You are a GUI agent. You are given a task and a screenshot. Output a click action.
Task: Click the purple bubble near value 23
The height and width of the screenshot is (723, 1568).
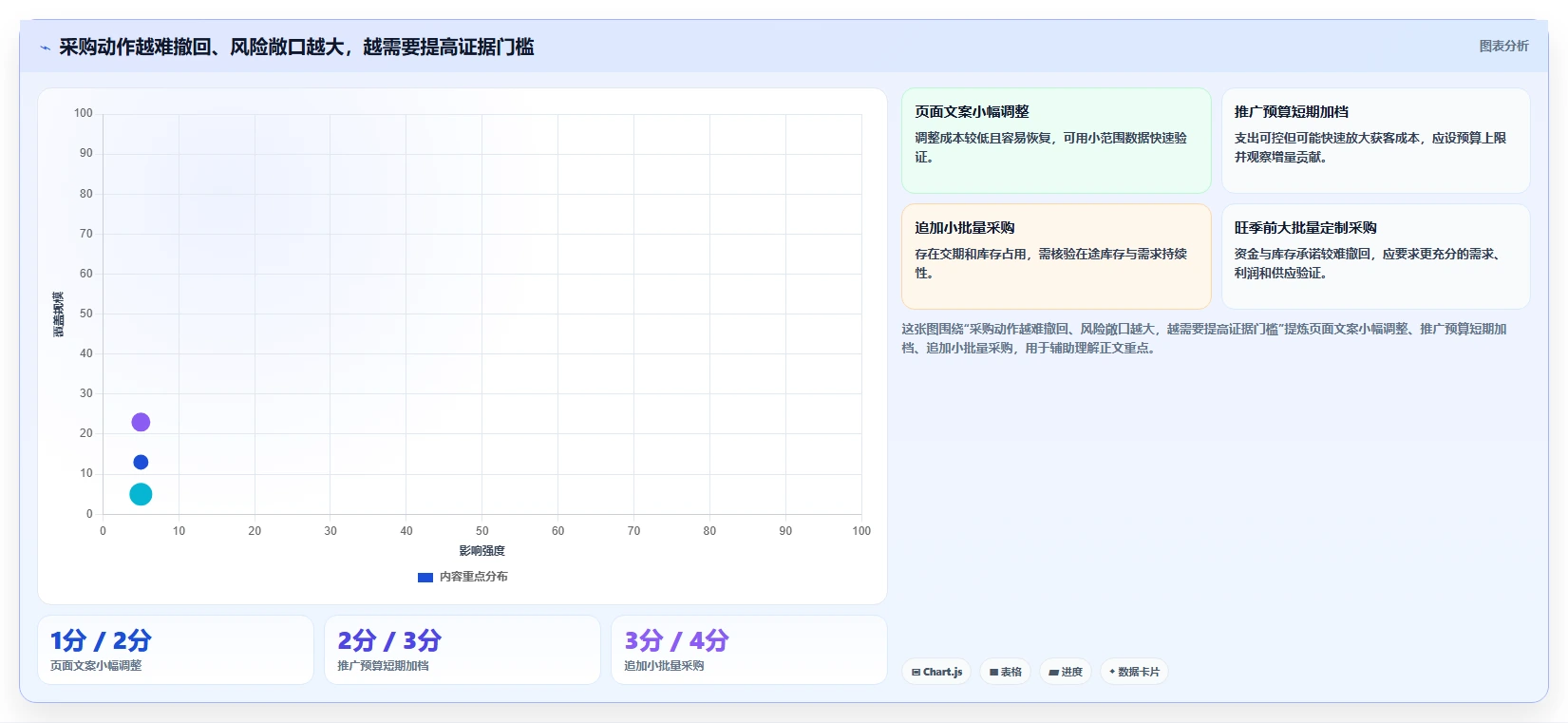pos(141,422)
